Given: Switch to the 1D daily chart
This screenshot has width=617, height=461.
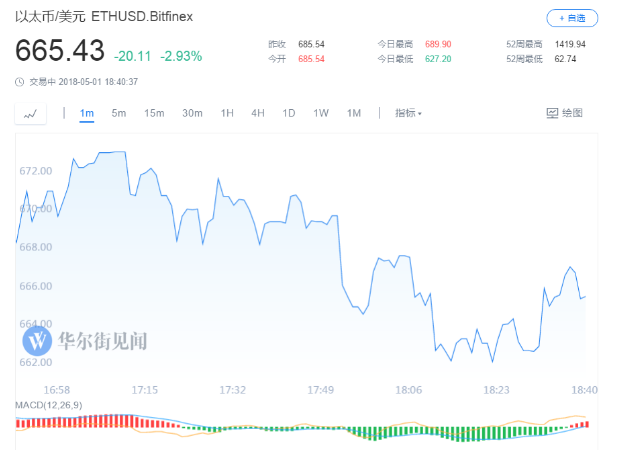Looking at the screenshot, I should (289, 113).
